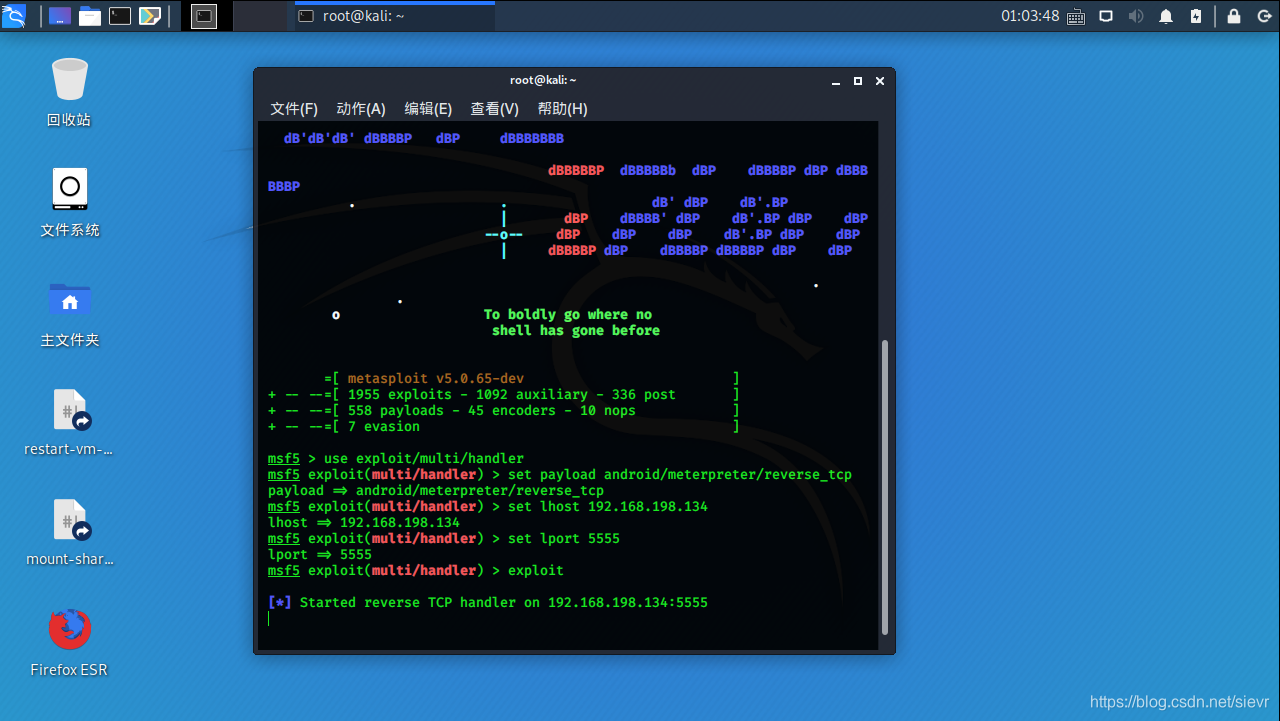
Task: Open the text editor panel launcher
Action: [150, 16]
